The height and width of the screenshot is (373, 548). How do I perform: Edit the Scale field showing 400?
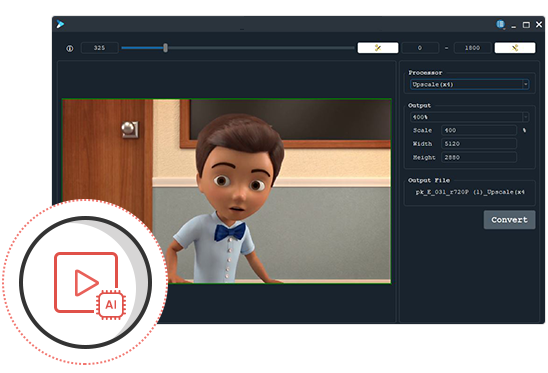pos(479,130)
